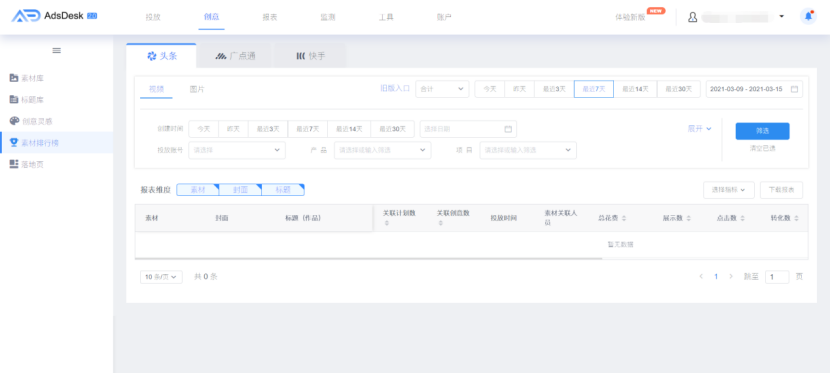Select 昨天 in the 创建时间 row
Image resolution: width=830 pixels, height=373 pixels.
pyautogui.click(x=233, y=129)
